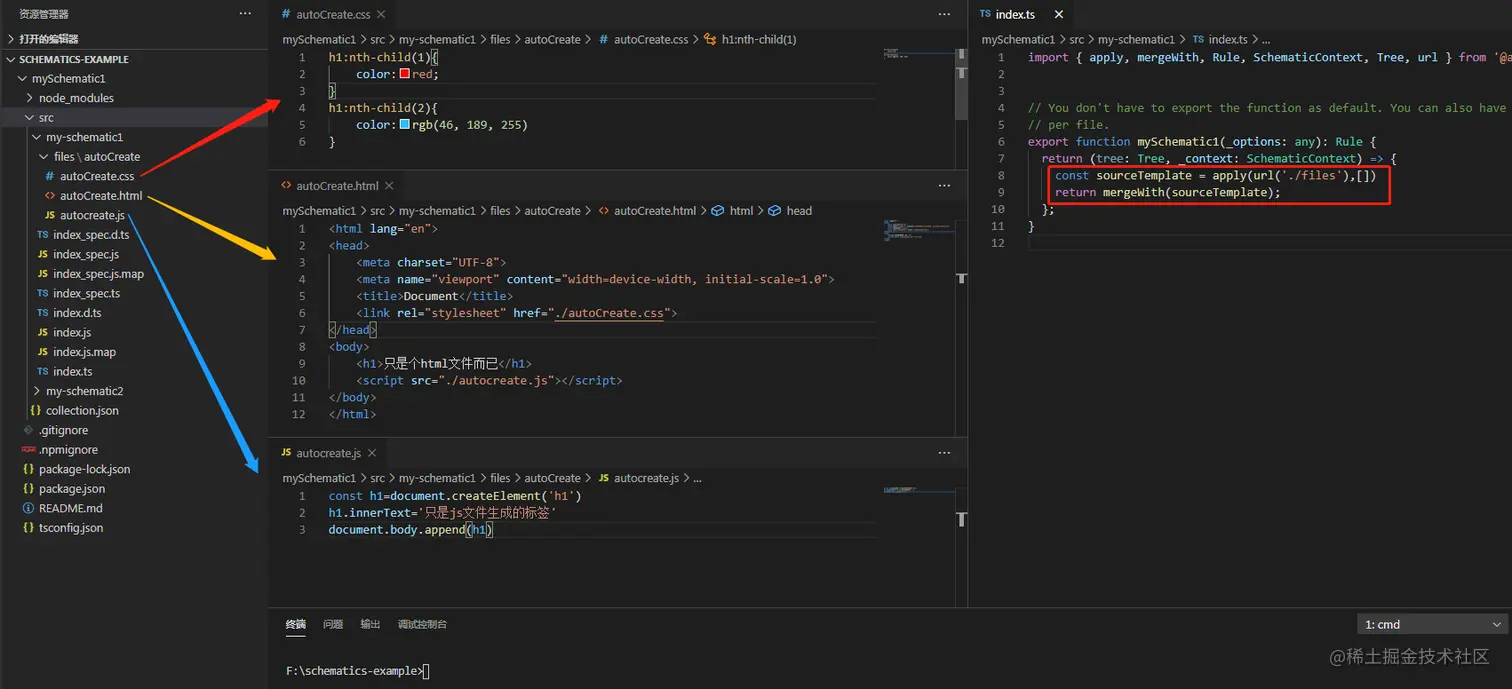Open the more actions (...) in the autoCreate.css editor
Screen dimensions: 1512x689
(x=944, y=14)
